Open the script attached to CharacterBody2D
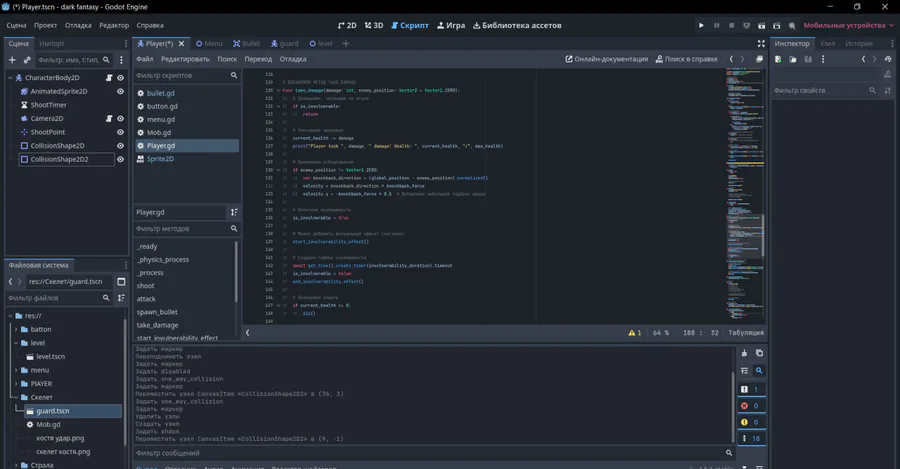Image resolution: width=900 pixels, height=469 pixels. coord(109,77)
